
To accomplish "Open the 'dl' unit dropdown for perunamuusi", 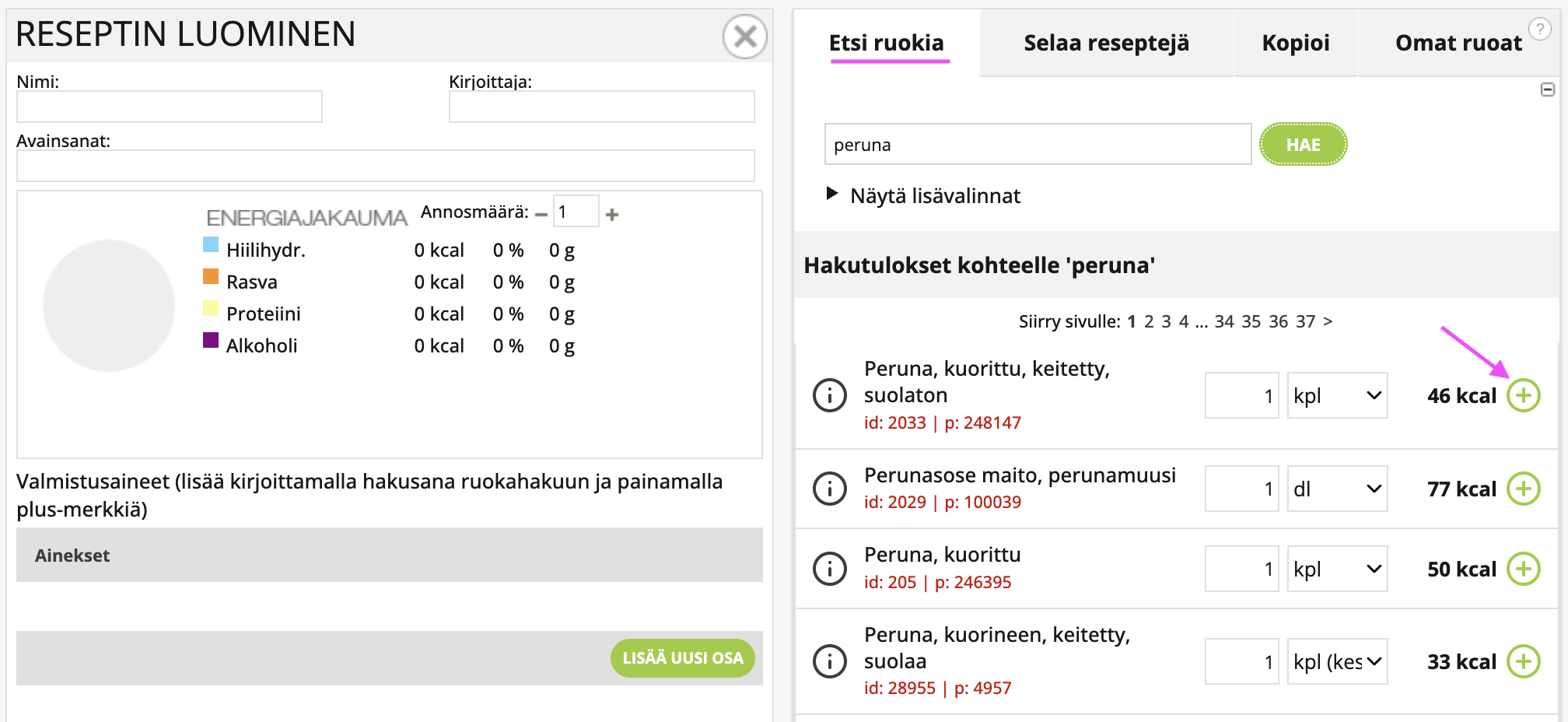I will pos(1337,489).
